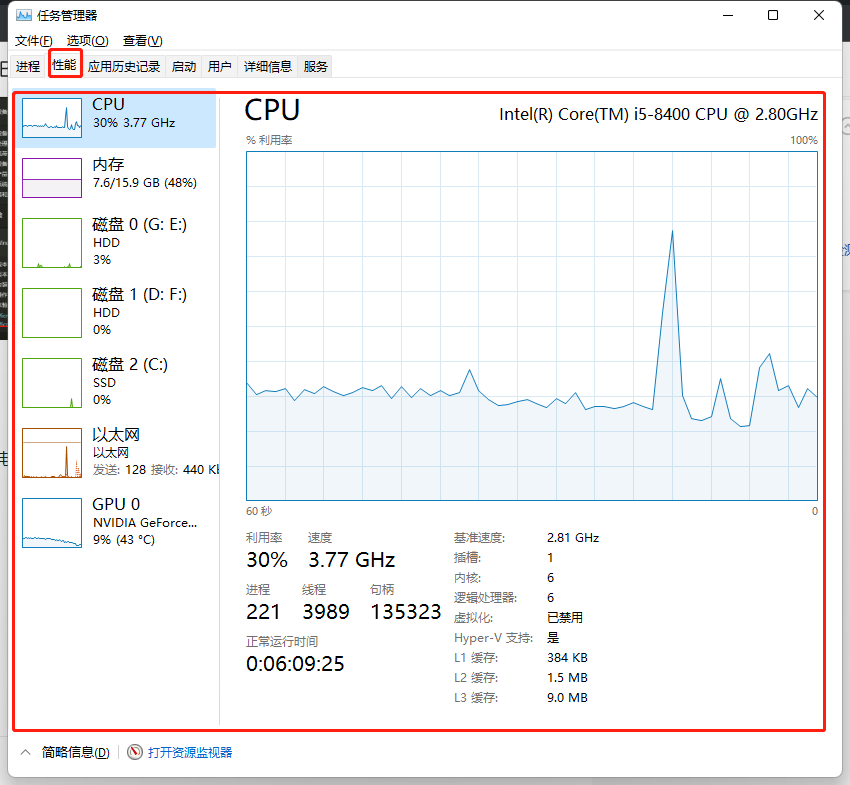Open the 文件(F) menu
The height and width of the screenshot is (785, 850).
33,41
